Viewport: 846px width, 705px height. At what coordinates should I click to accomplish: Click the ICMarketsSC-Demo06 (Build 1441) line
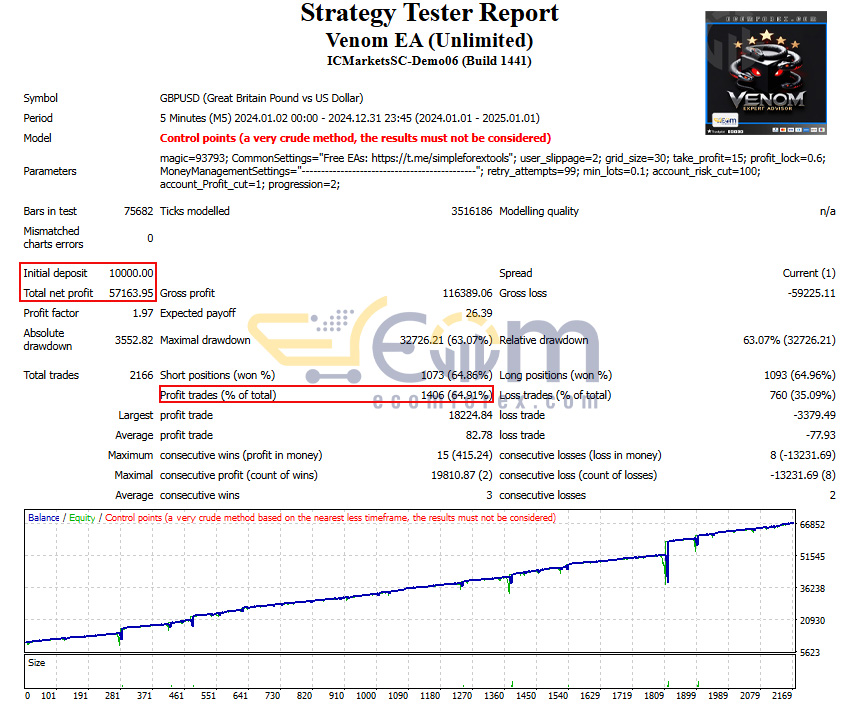click(x=429, y=61)
